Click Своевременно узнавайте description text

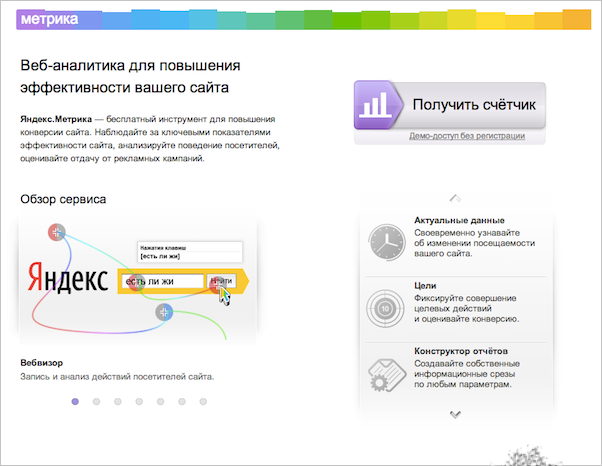[475, 243]
